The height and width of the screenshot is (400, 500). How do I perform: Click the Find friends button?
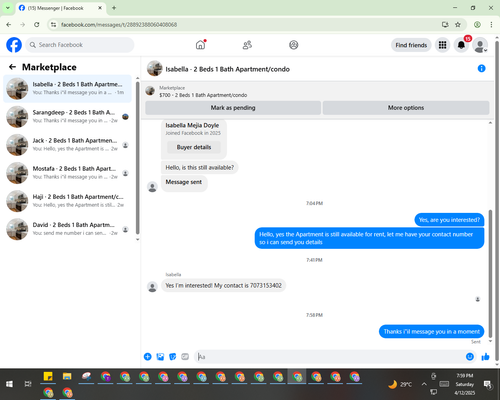click(411, 45)
